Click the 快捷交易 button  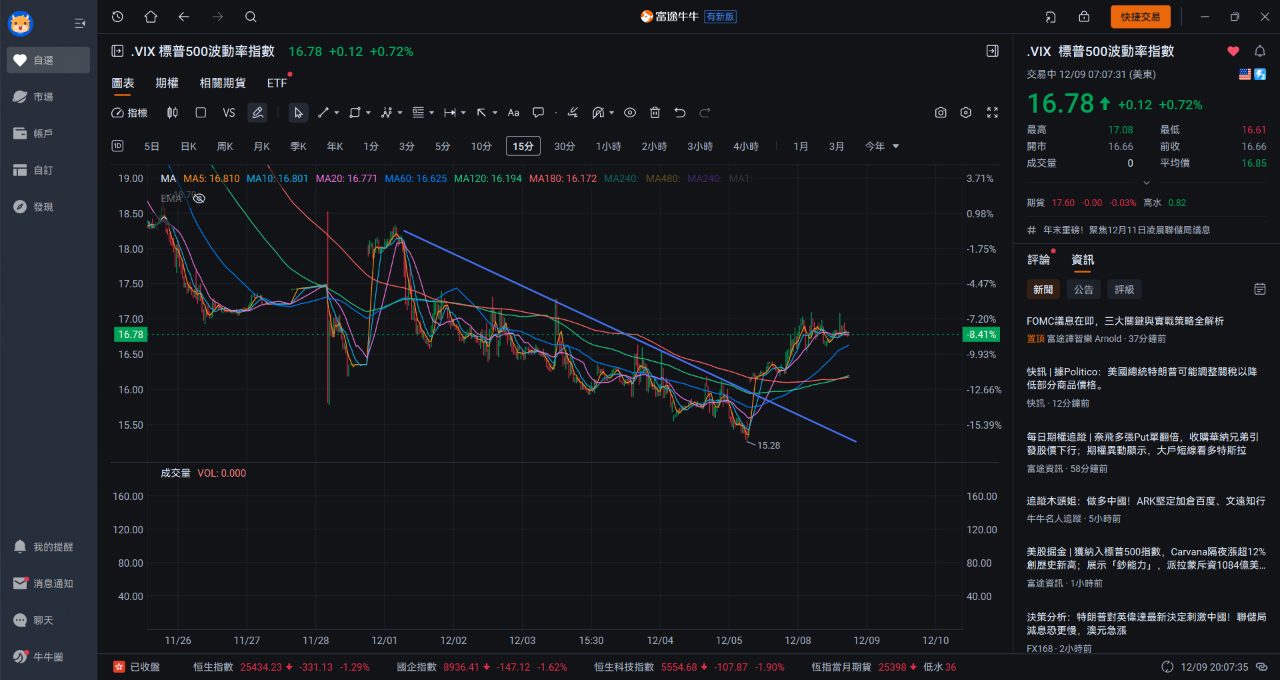tap(1140, 17)
